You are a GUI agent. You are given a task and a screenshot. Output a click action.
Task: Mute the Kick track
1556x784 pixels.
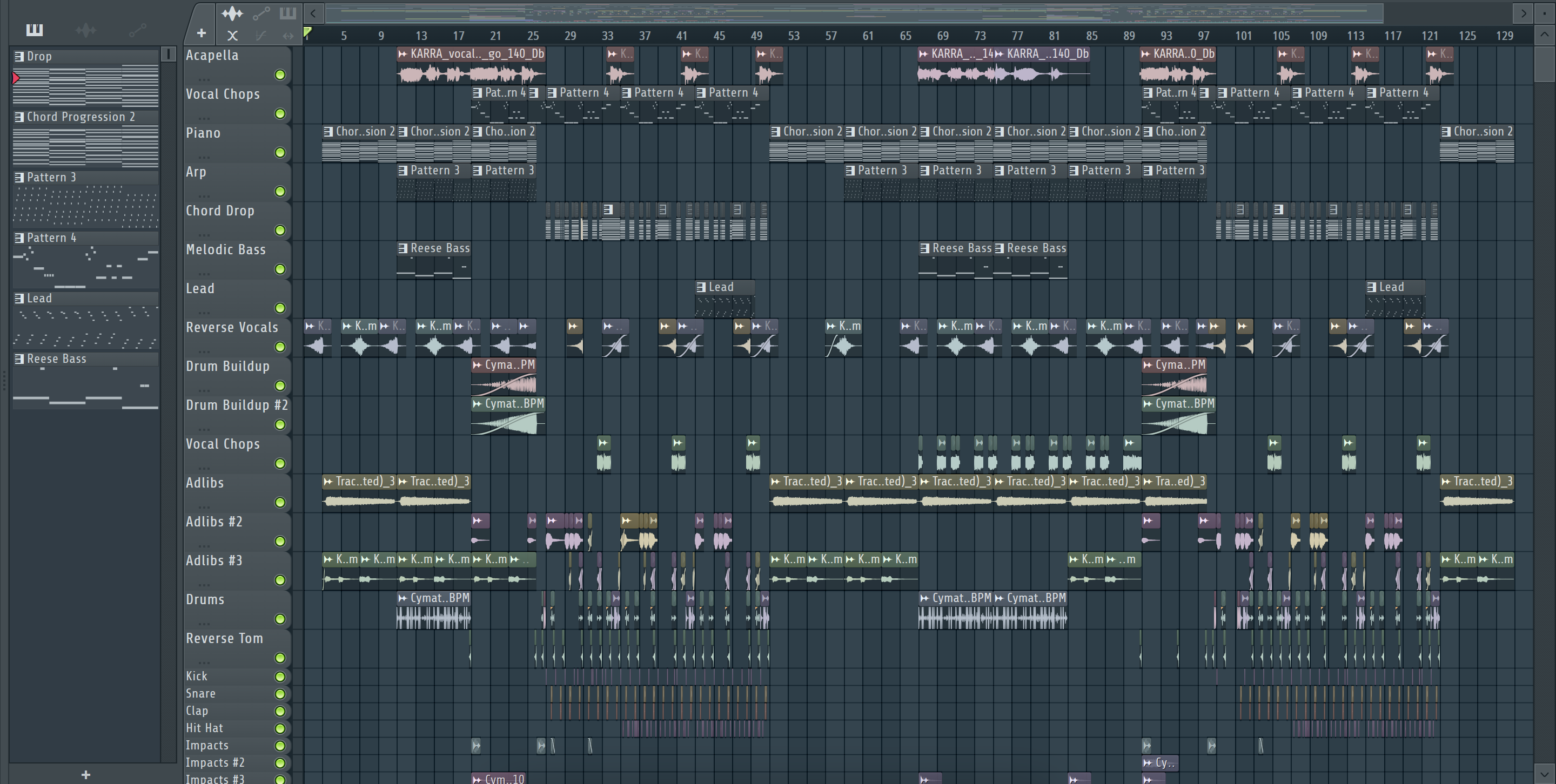[x=280, y=677]
